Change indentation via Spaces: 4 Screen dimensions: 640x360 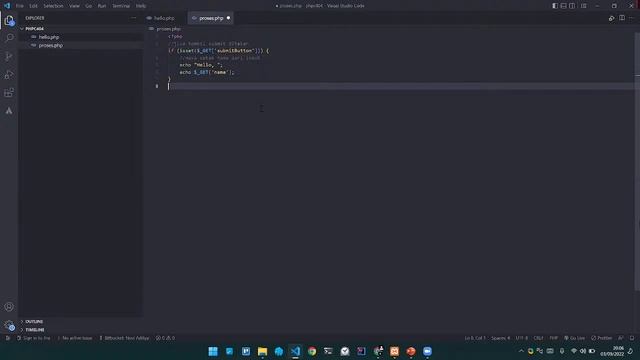coord(501,338)
